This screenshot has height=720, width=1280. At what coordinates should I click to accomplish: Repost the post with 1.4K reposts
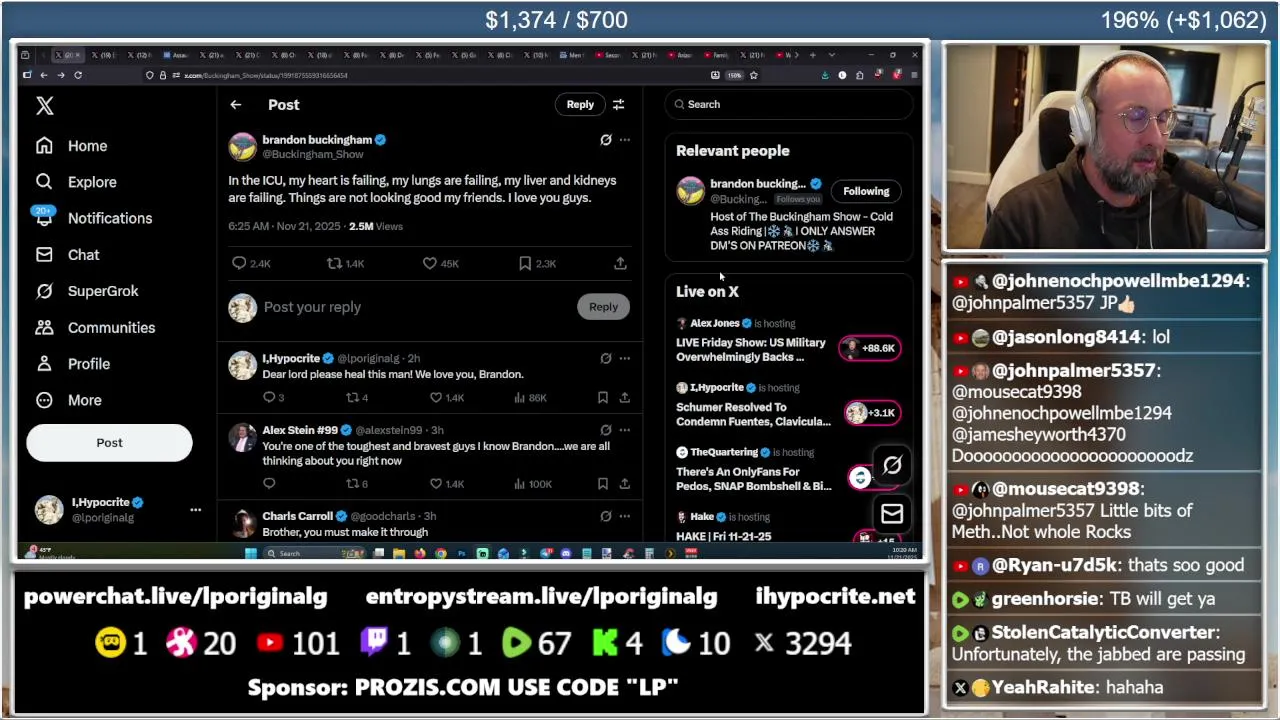click(x=334, y=263)
